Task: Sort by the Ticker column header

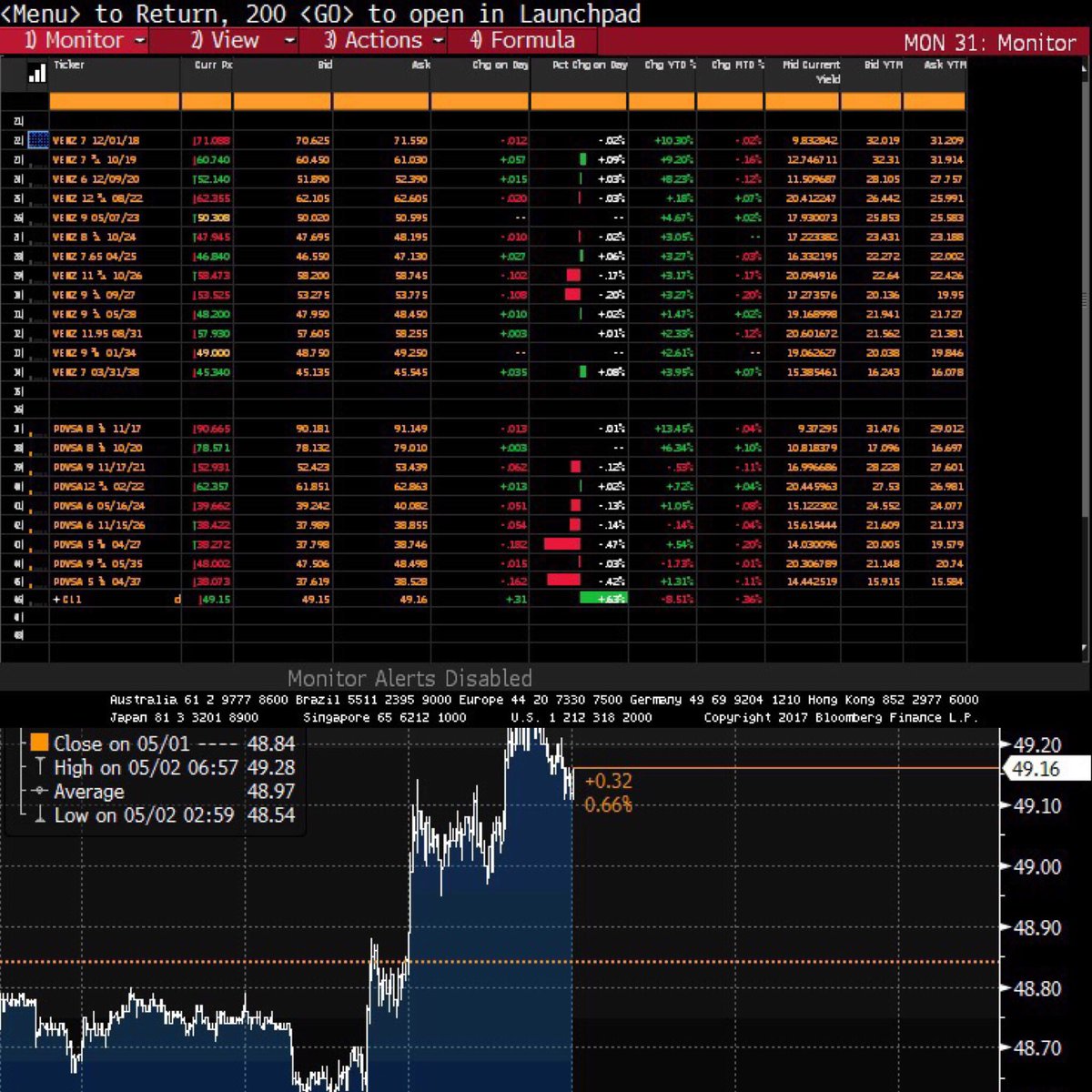Action: pos(69,66)
